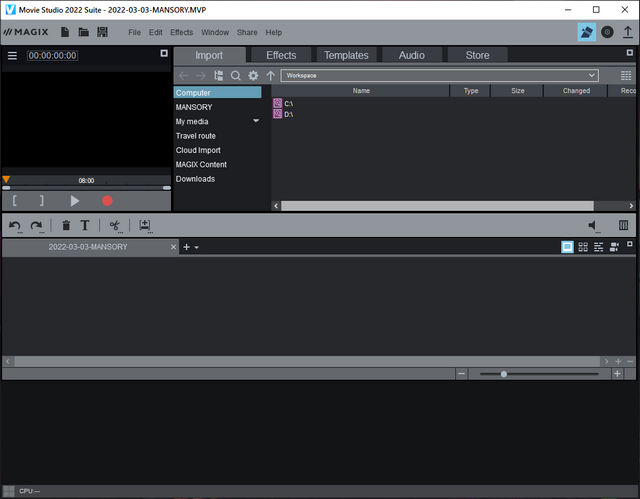Click the timeline zoom slider handle
640x499 pixels.
point(504,374)
